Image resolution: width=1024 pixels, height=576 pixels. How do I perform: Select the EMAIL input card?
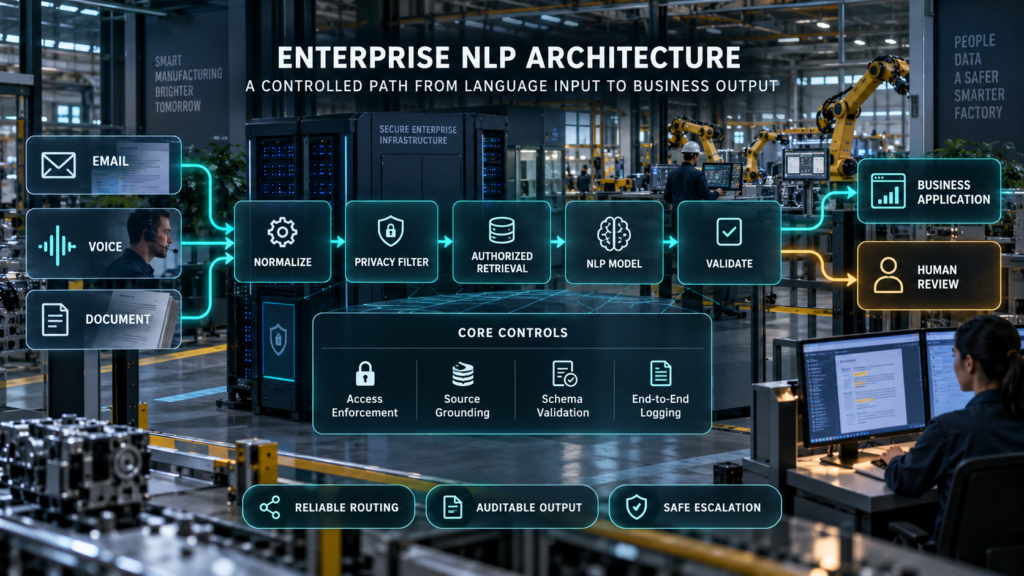[104, 165]
